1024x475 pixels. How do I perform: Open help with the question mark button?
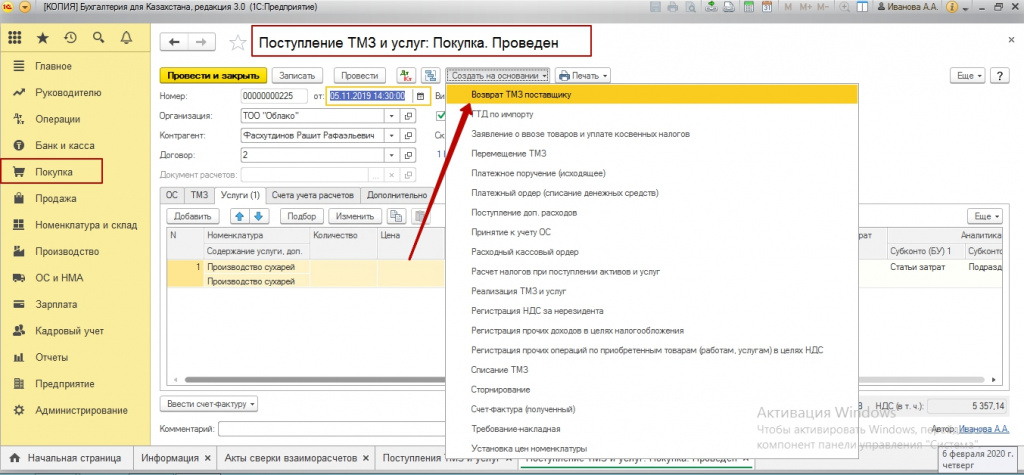point(1000,76)
